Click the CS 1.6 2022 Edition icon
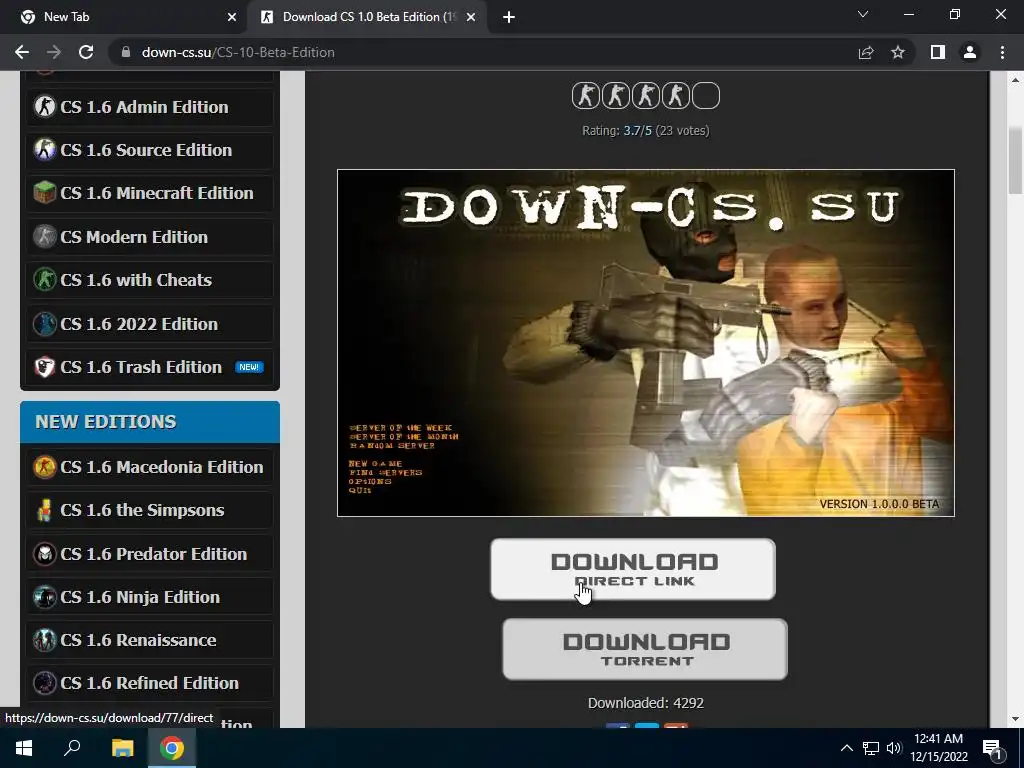This screenshot has height=768, width=1024. [x=44, y=323]
